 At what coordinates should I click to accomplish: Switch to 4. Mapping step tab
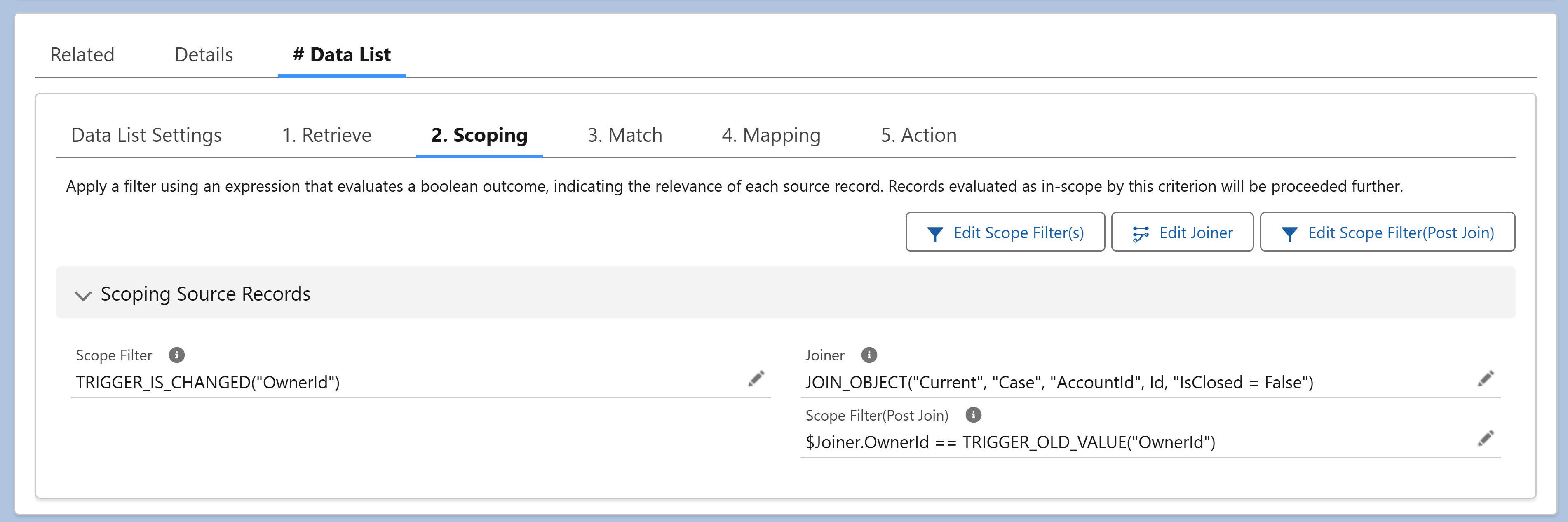point(771,135)
